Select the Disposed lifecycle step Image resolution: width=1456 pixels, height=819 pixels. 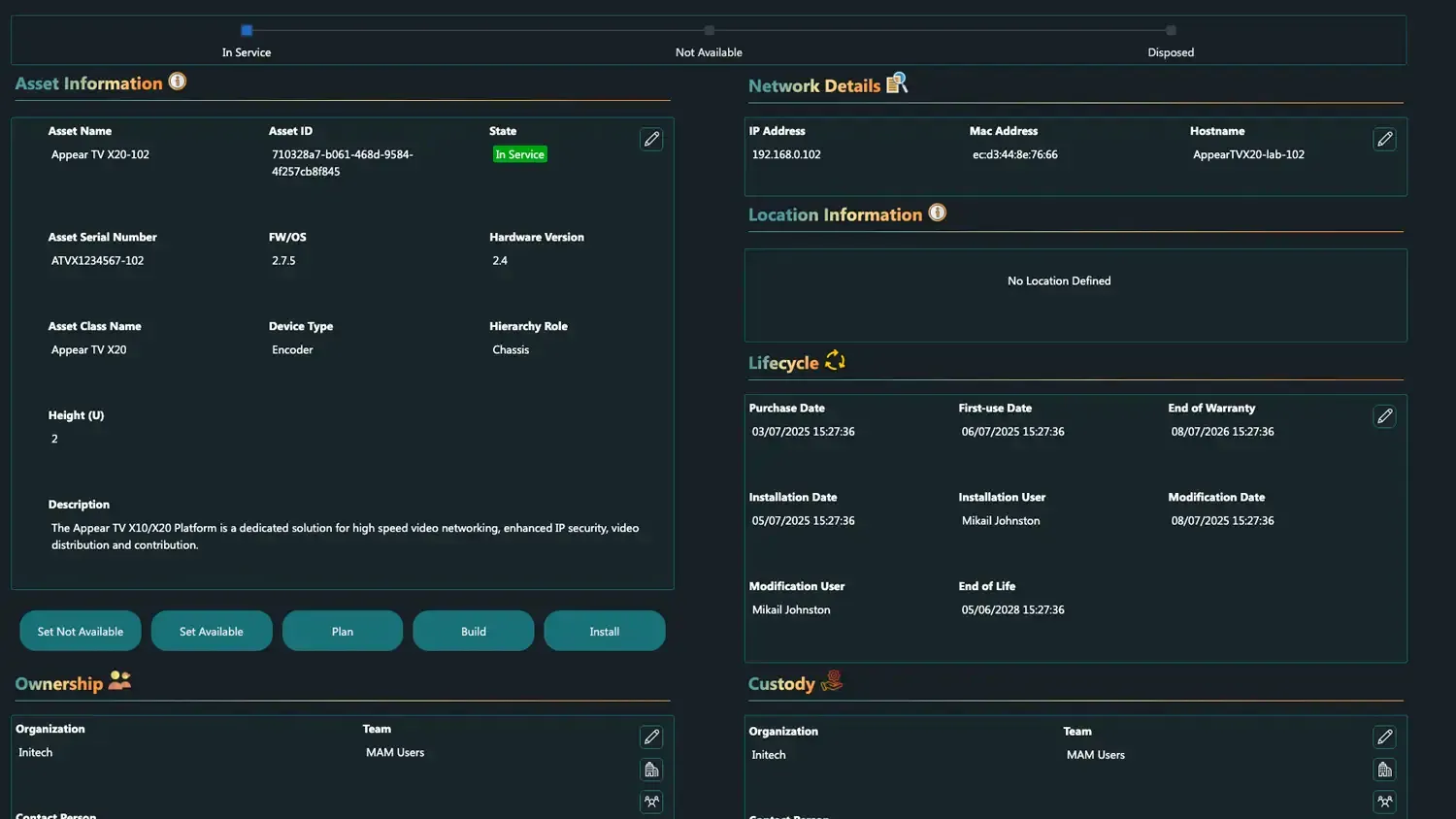[1171, 30]
